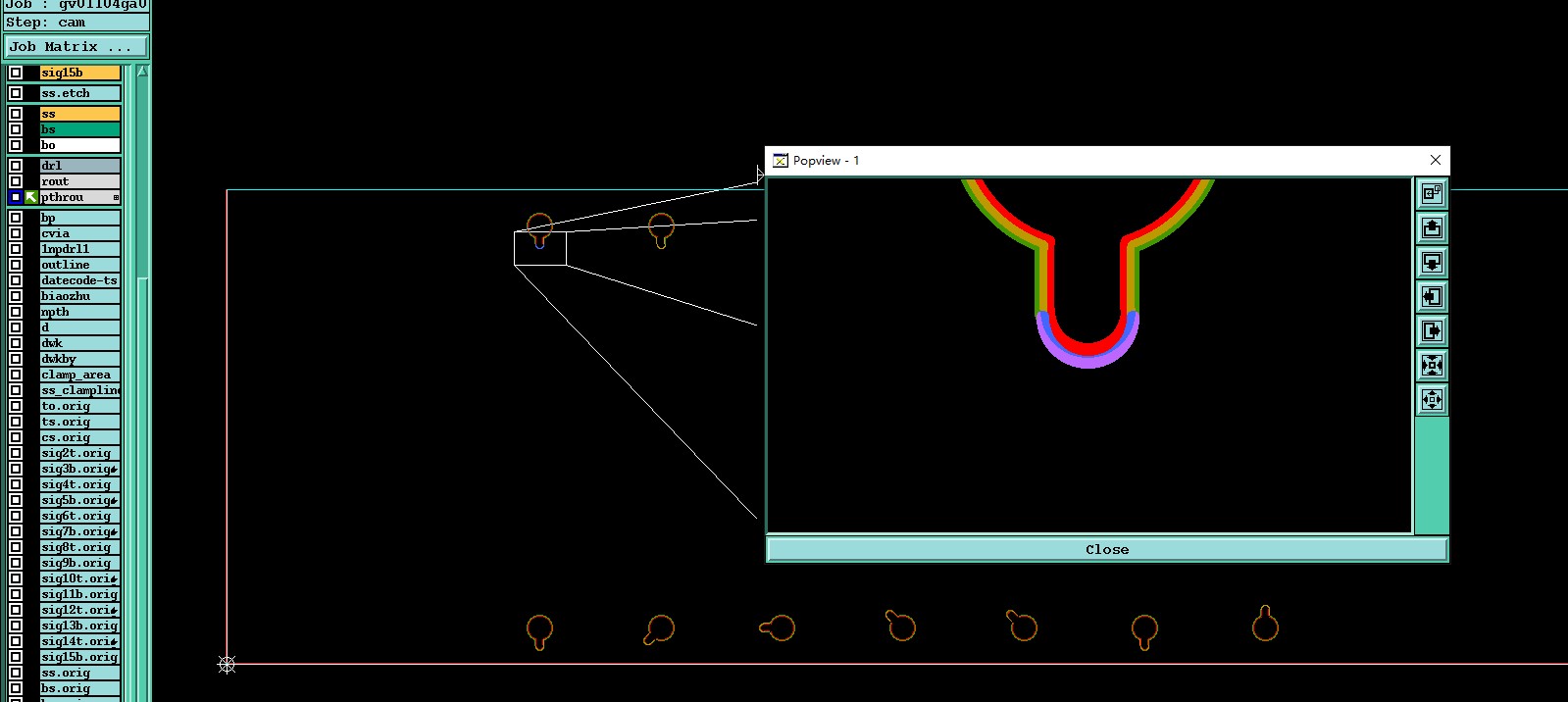Click the detach/pop-out icon in Popview toolbar
The width and height of the screenshot is (1568, 702).
click(x=1432, y=194)
